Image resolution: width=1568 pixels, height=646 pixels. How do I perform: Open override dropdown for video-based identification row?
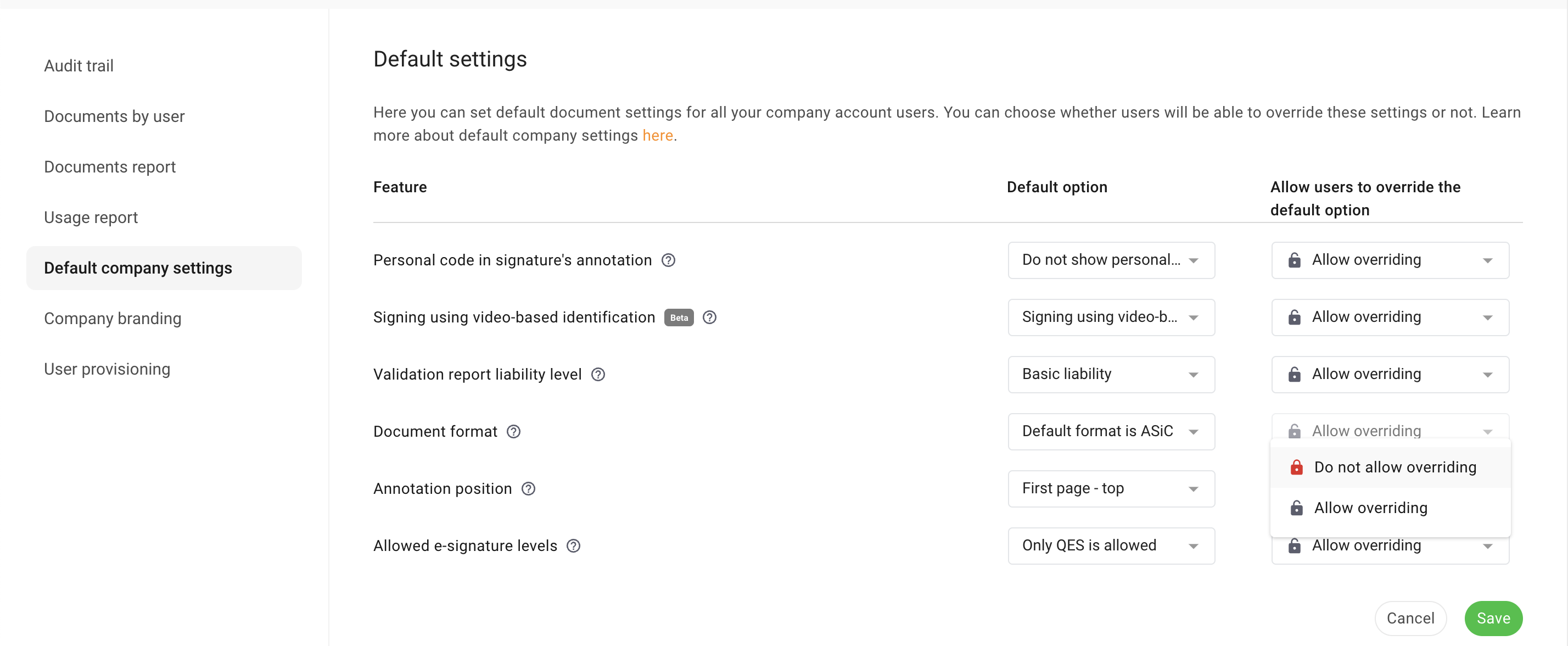[x=1390, y=317]
